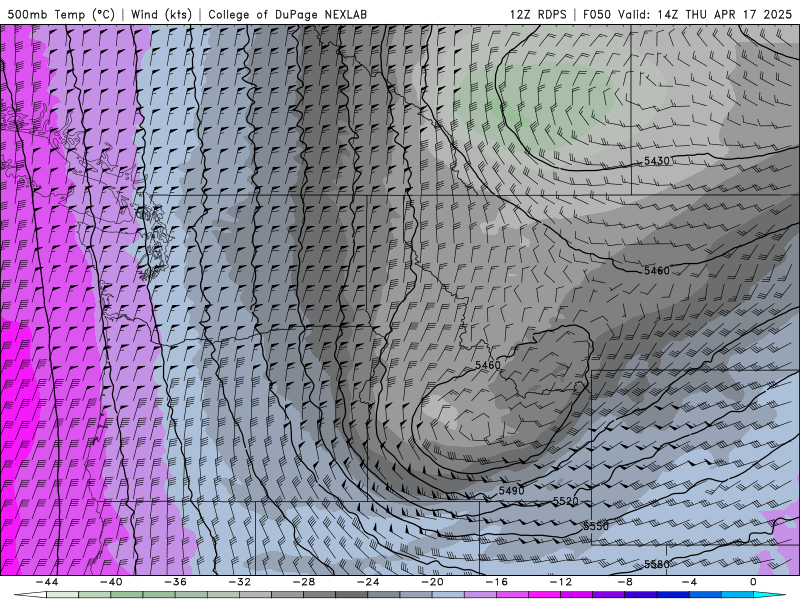This screenshot has height=600, width=800.
Task: Select the -36 colorbar tick label
Action: 176,582
